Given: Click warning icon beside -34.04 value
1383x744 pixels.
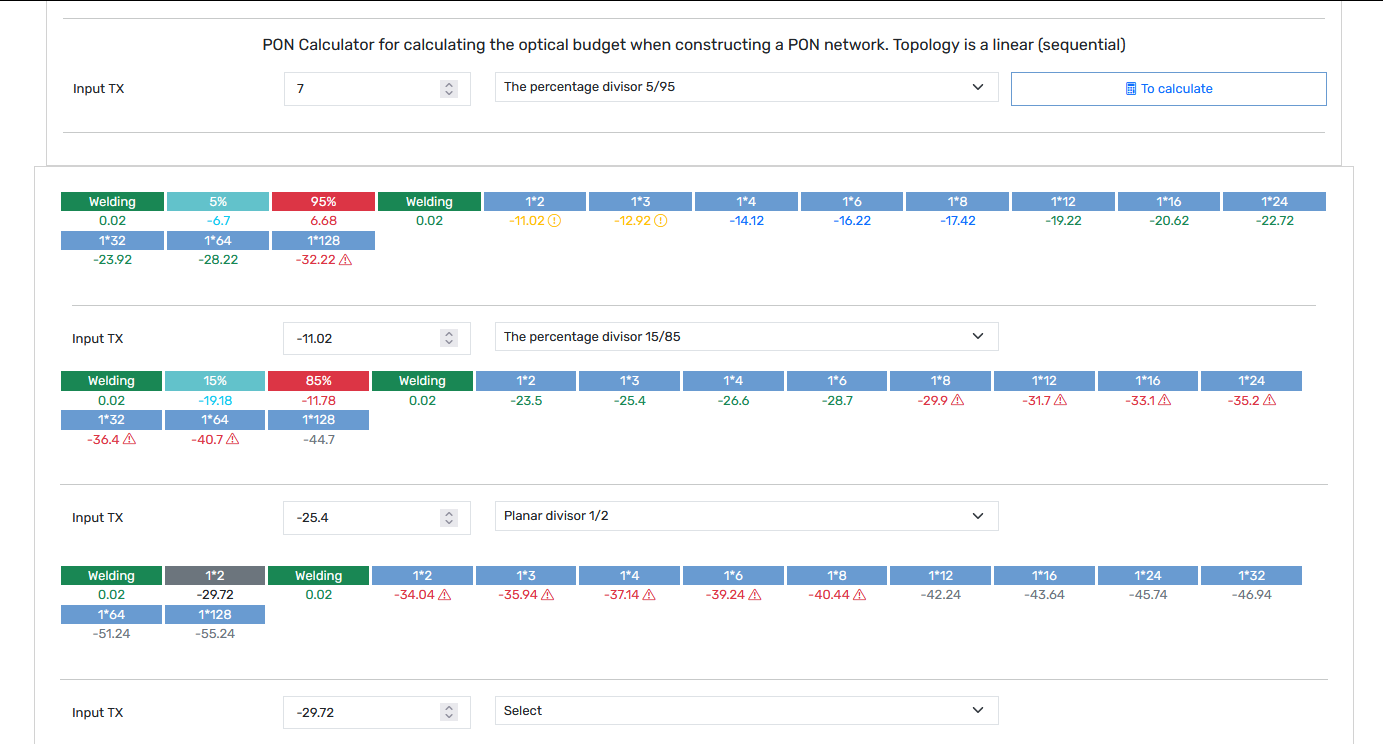Looking at the screenshot, I should 445,595.
